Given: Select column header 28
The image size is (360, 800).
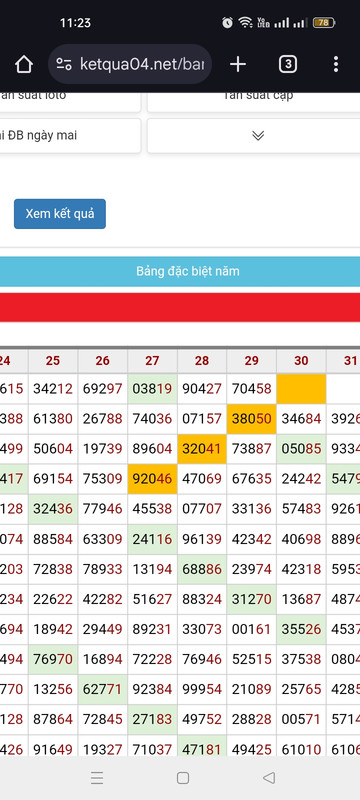Looking at the screenshot, I should (x=202, y=361).
